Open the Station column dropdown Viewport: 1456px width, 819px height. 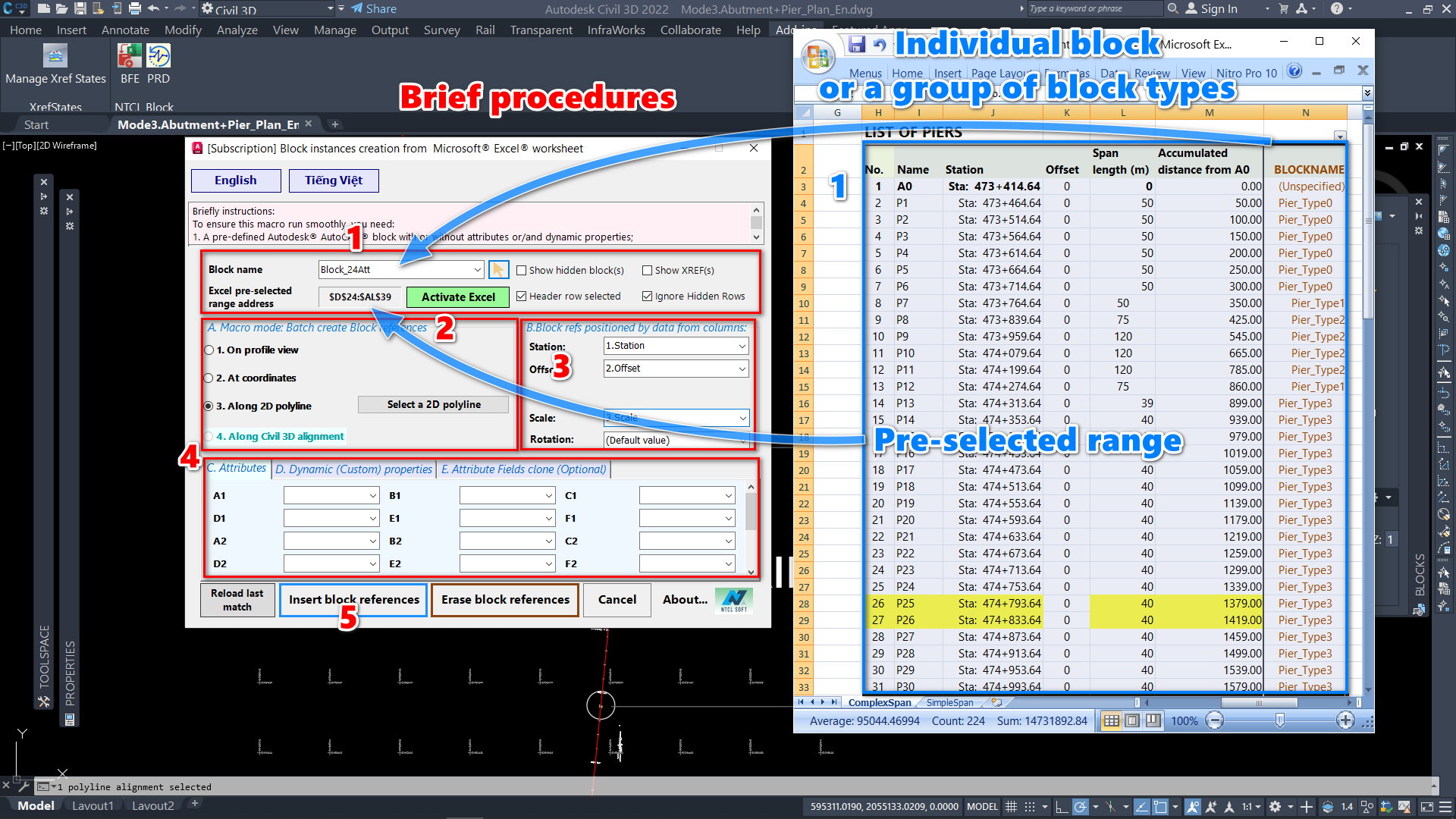pyautogui.click(x=742, y=346)
